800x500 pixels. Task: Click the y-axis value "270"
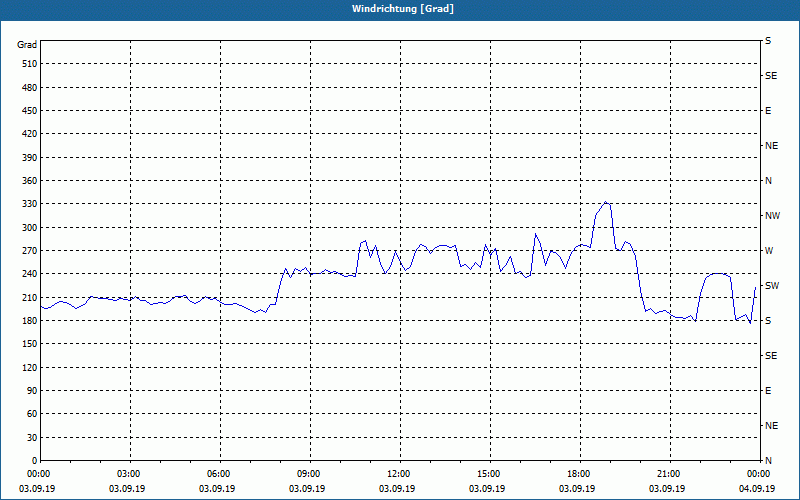pos(30,251)
